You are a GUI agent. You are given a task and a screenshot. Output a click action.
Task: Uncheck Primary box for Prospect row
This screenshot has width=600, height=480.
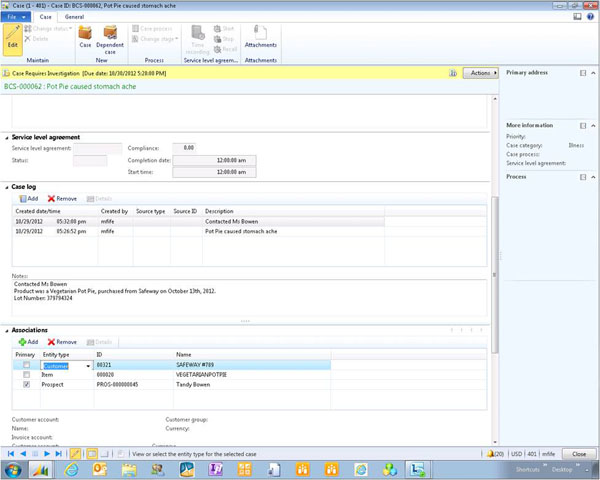click(25, 384)
